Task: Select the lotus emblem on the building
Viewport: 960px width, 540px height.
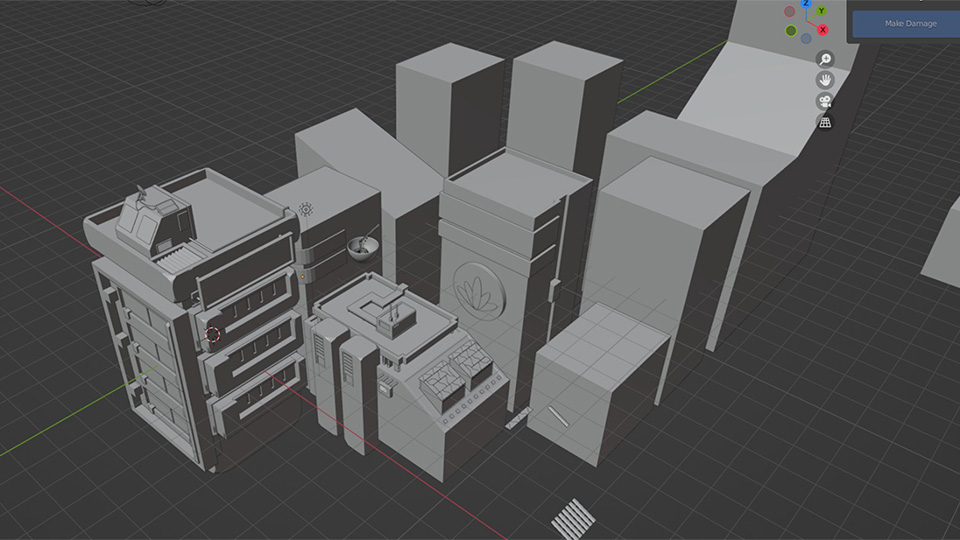Action: coord(478,290)
